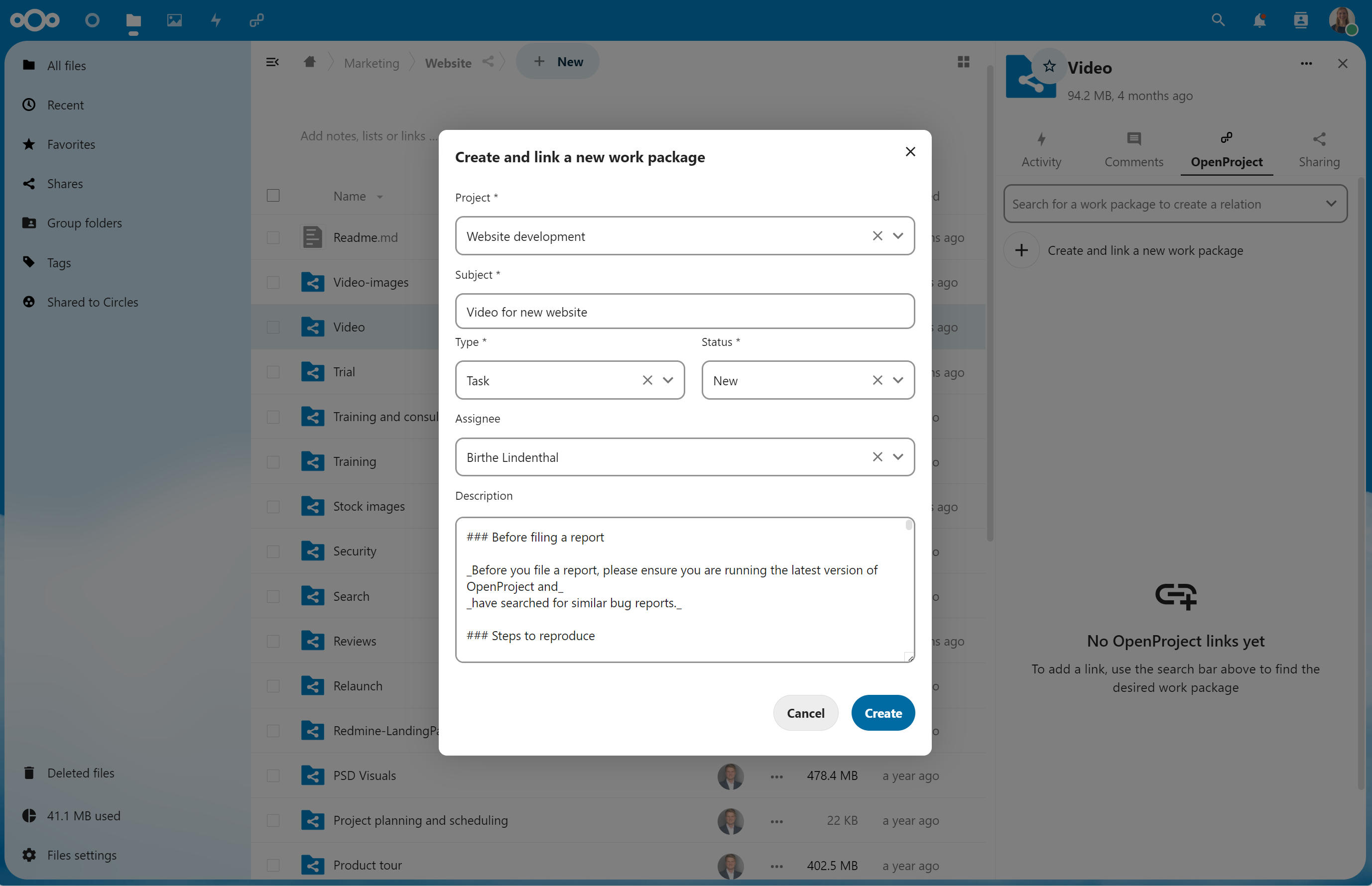This screenshot has width=1372, height=886.
Task: Open the Activity app in the header
Action: 215,21
